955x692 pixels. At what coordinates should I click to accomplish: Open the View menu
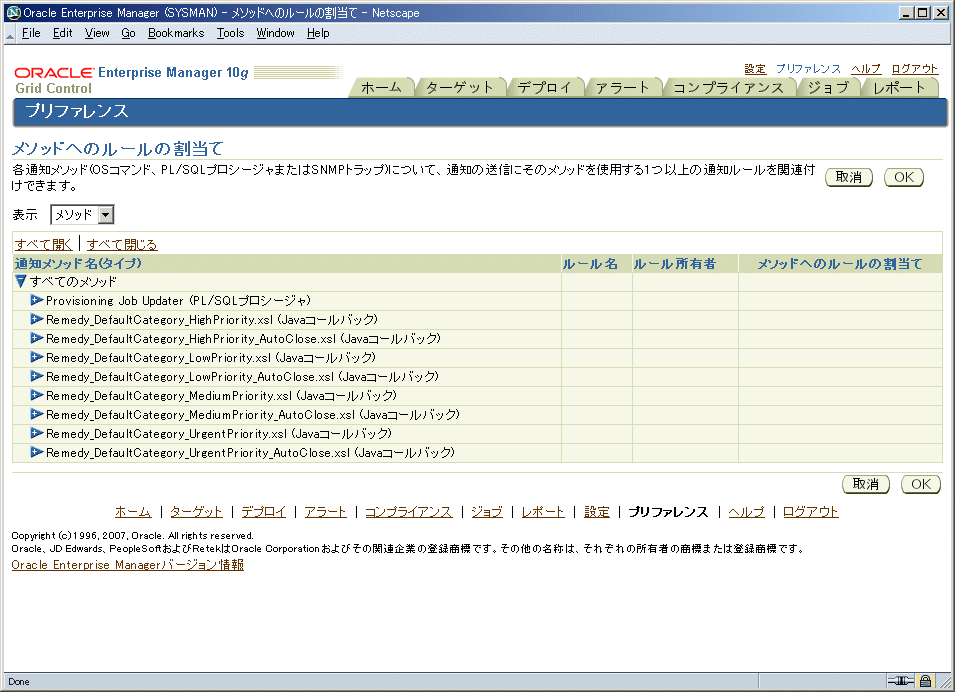click(x=97, y=33)
